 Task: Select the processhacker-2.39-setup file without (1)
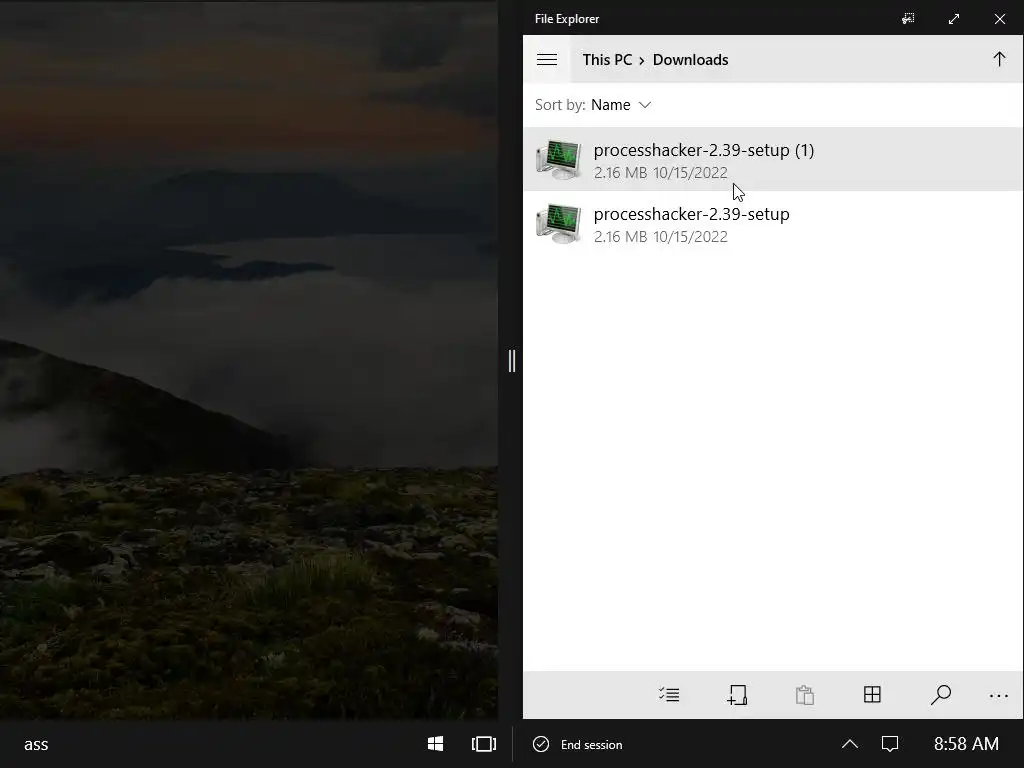(773, 223)
